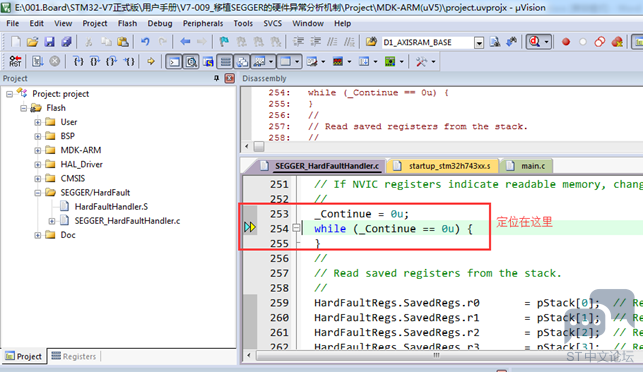This screenshot has width=643, height=372.
Task: Select the CMSIS folder
Action: pos(73,178)
